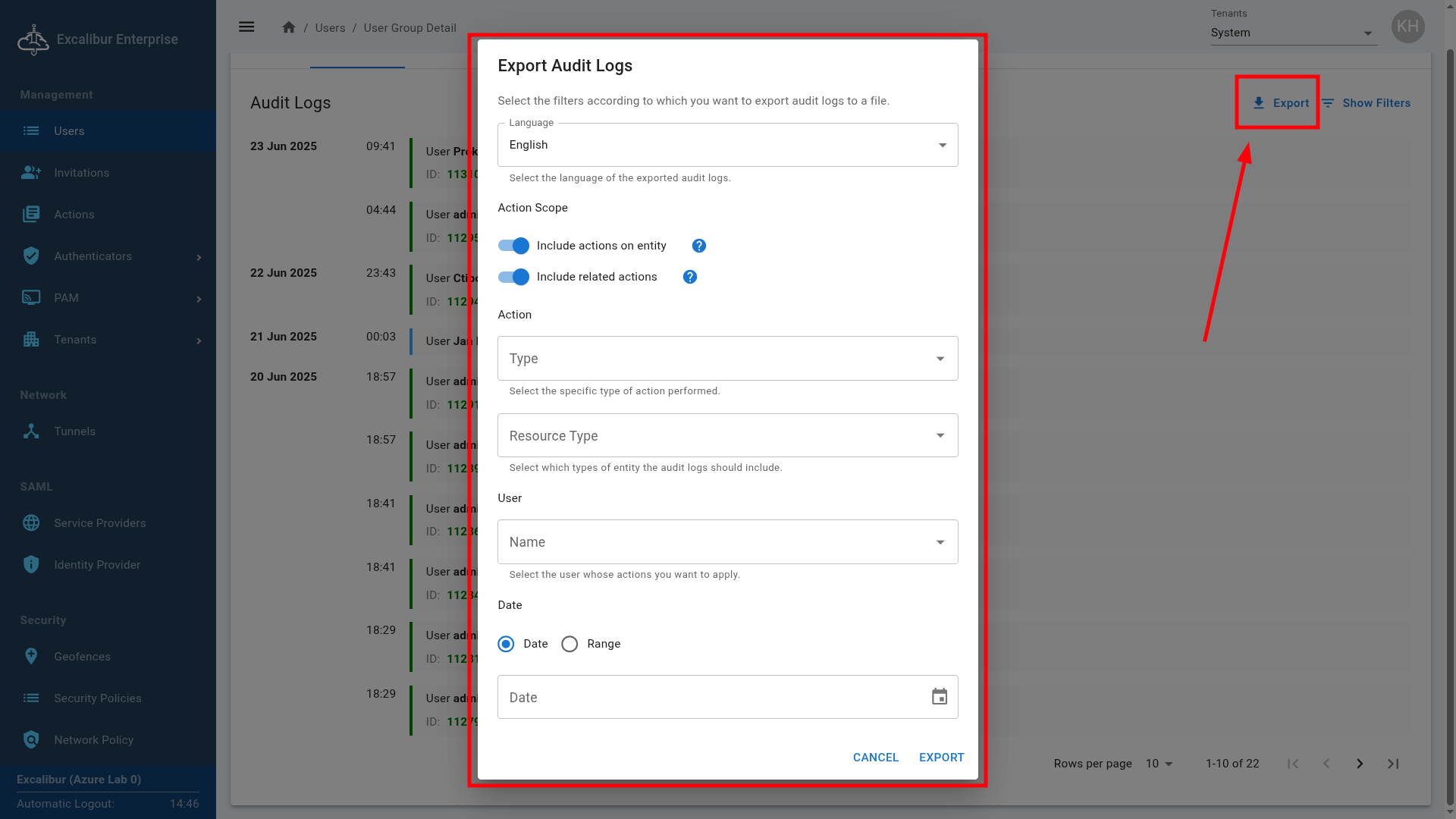Open the Language dropdown
This screenshot has height=819, width=1456.
pos(727,145)
